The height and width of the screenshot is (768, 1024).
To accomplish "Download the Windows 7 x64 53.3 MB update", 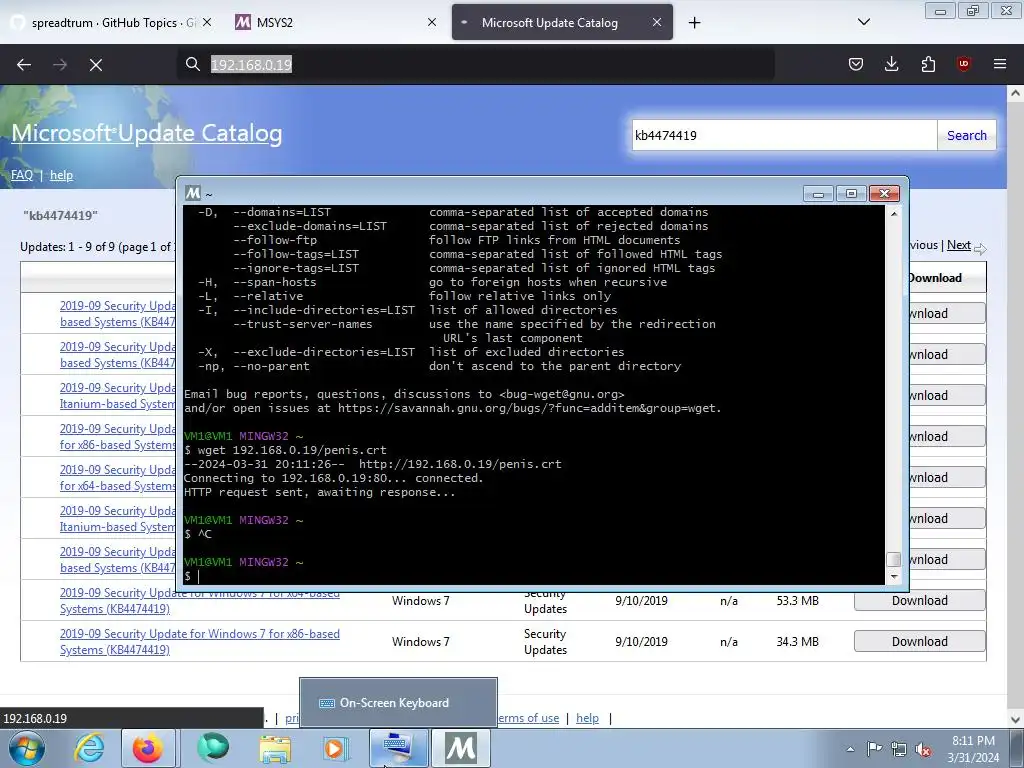I will pos(920,600).
